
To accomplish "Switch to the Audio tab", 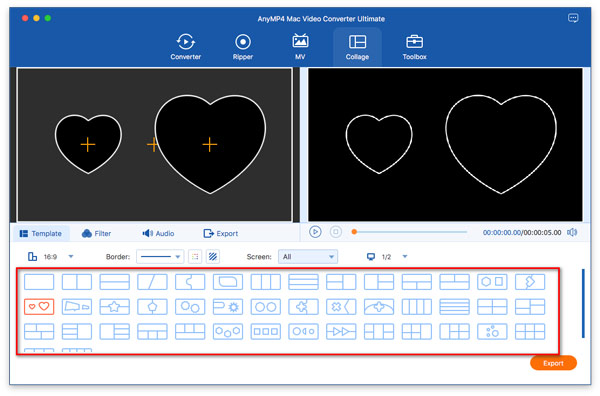I will coord(158,233).
